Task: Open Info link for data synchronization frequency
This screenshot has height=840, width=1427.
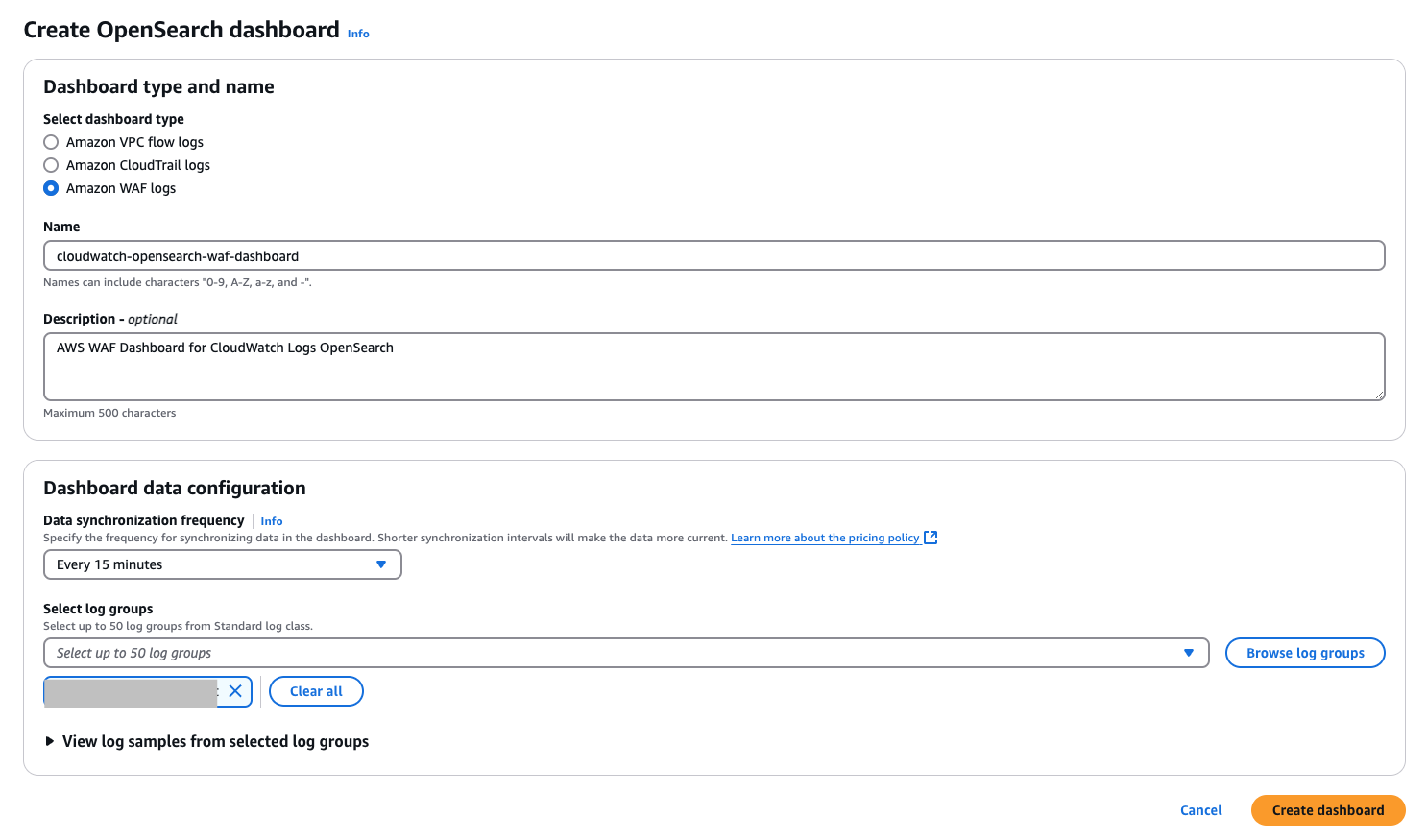Action: (x=272, y=521)
